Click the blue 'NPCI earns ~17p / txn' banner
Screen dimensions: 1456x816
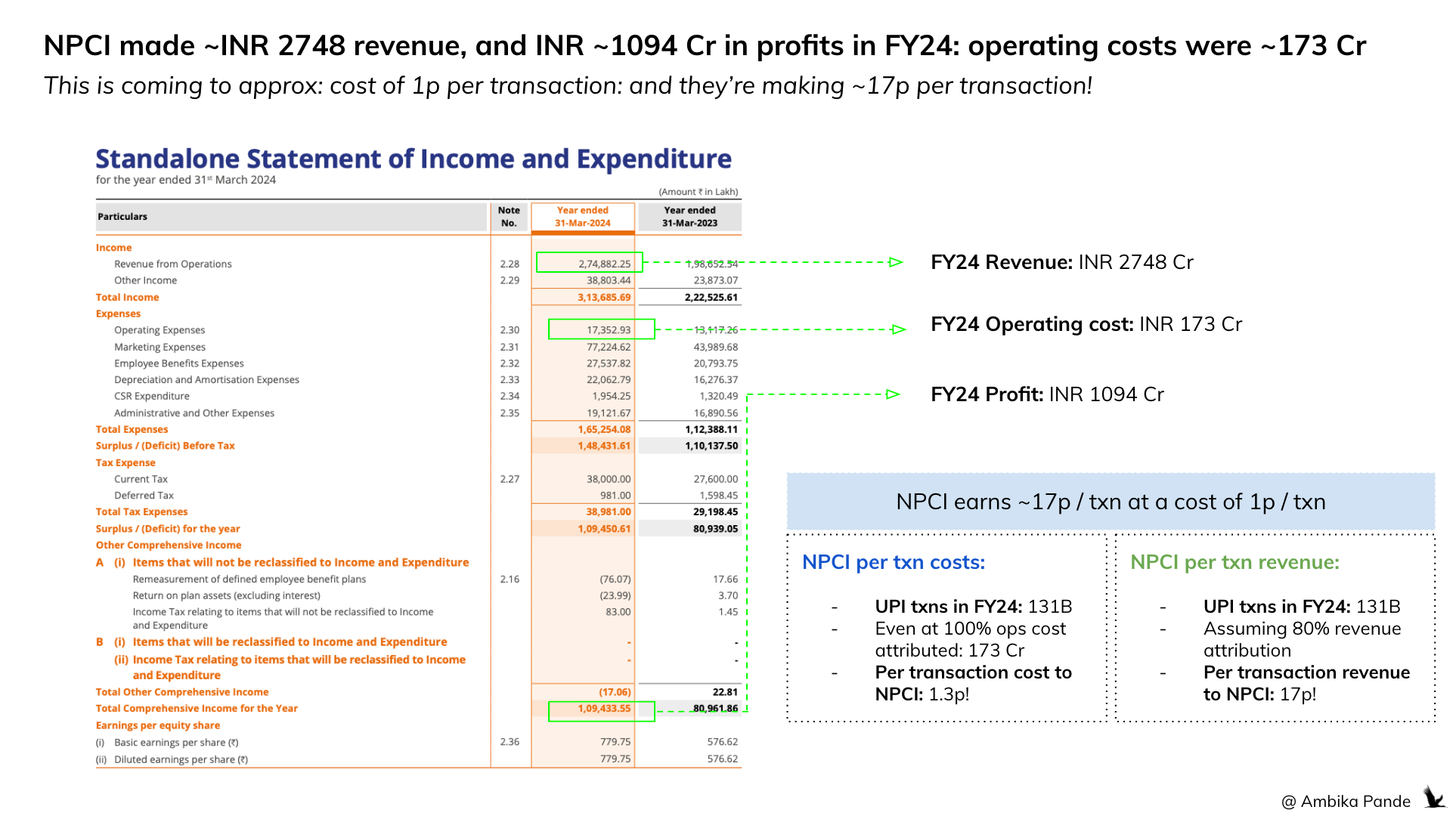pos(1110,502)
